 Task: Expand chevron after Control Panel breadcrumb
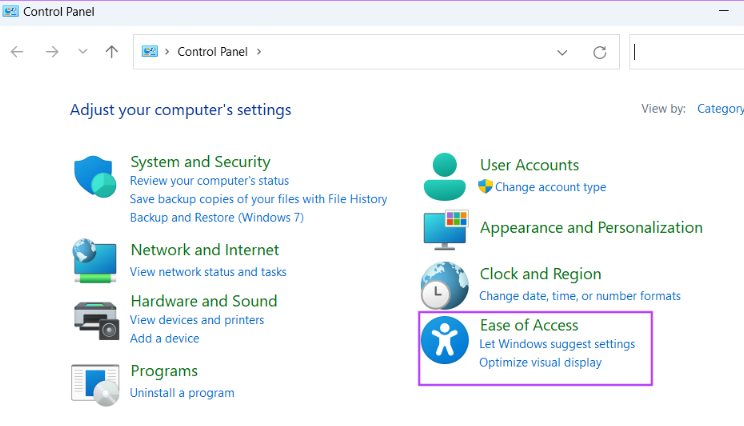click(259, 51)
